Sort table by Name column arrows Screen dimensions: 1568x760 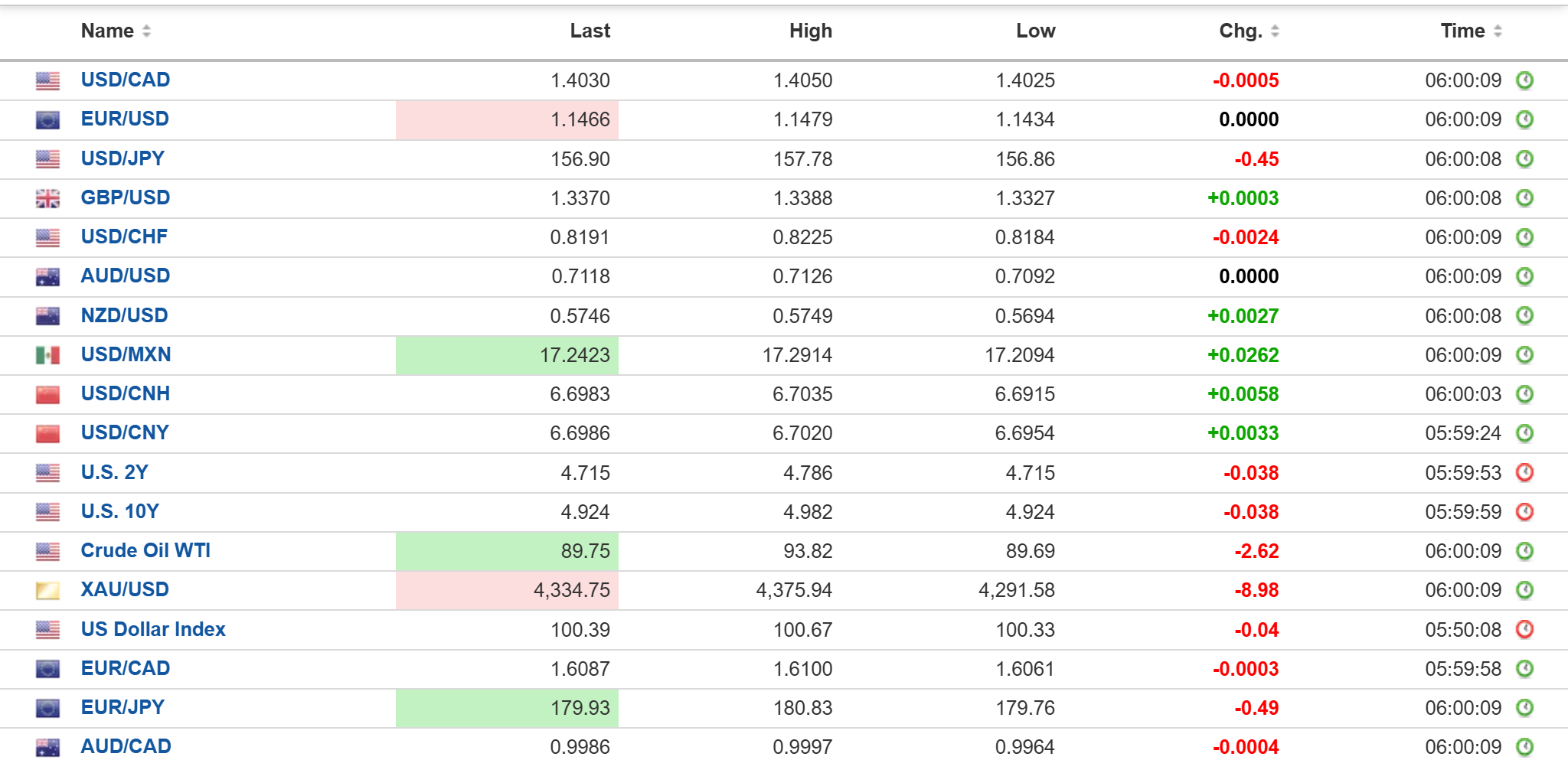pos(146,31)
